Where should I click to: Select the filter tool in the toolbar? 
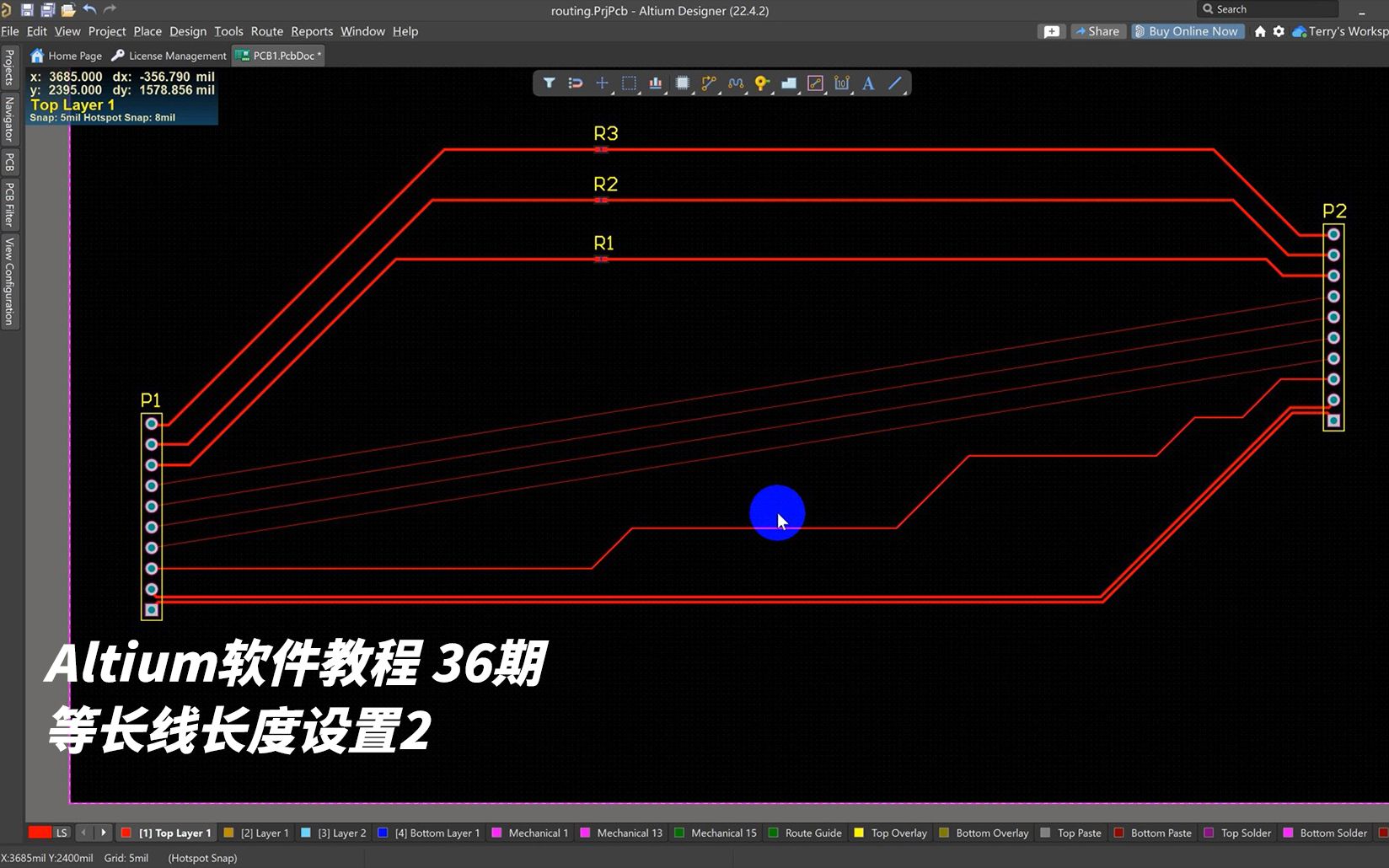coord(549,83)
